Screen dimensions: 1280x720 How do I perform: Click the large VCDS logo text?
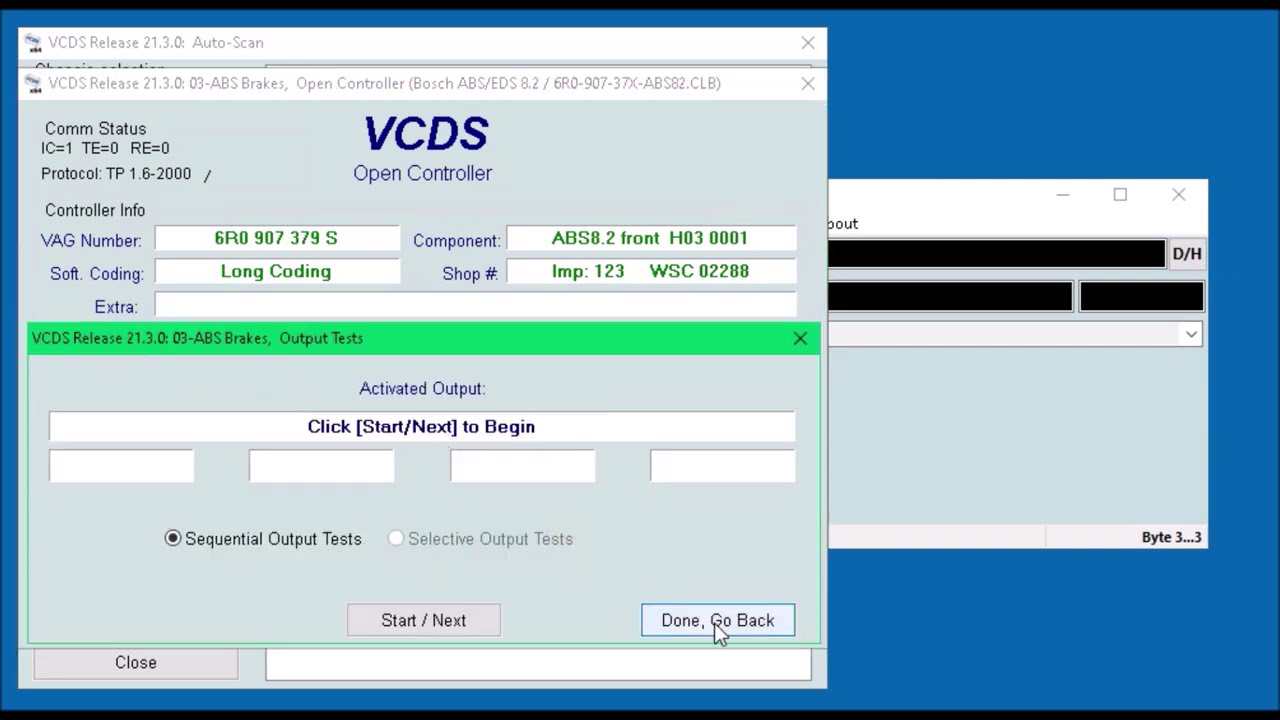click(426, 134)
